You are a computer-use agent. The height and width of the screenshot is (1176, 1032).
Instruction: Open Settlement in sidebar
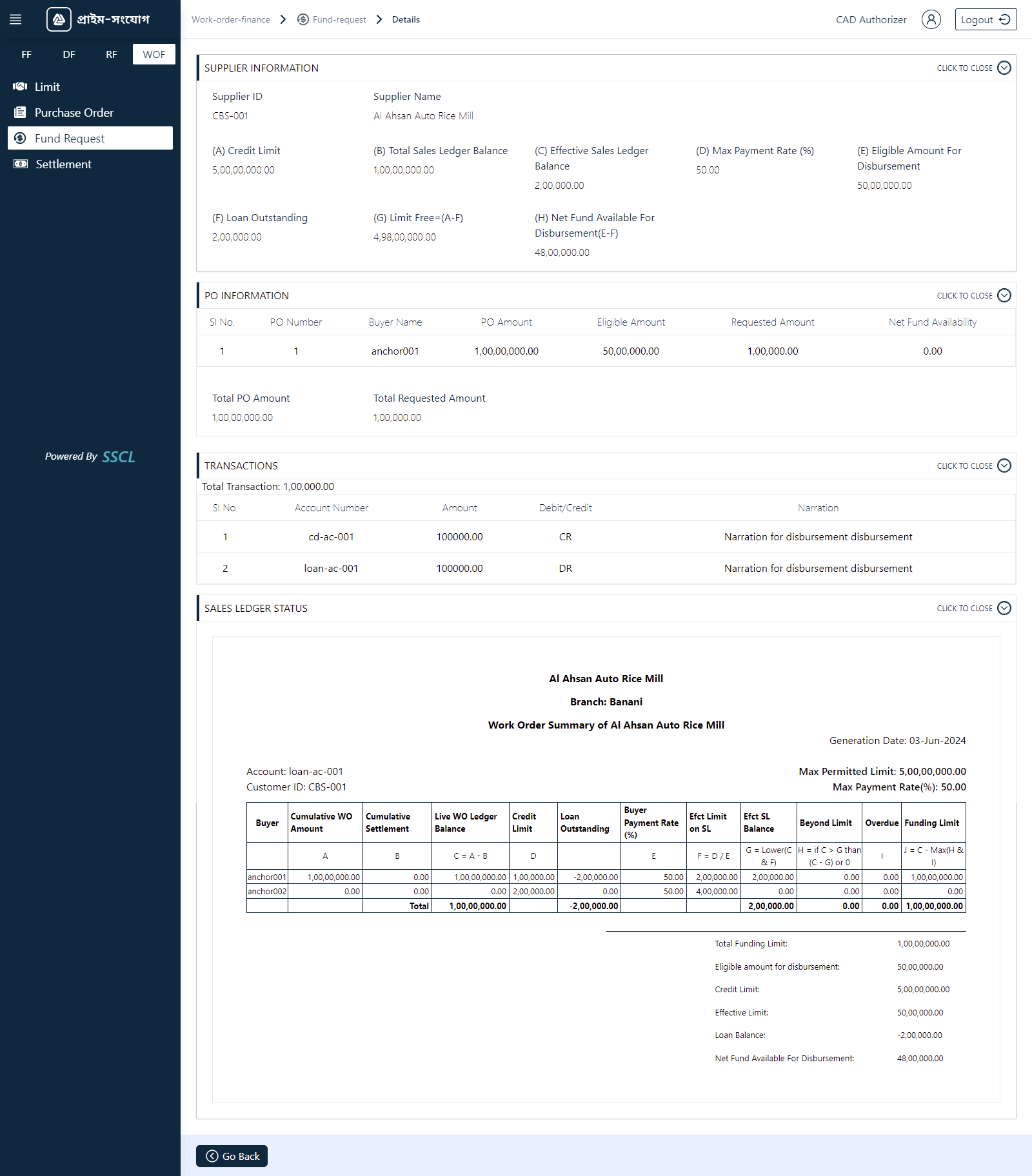tap(90, 164)
